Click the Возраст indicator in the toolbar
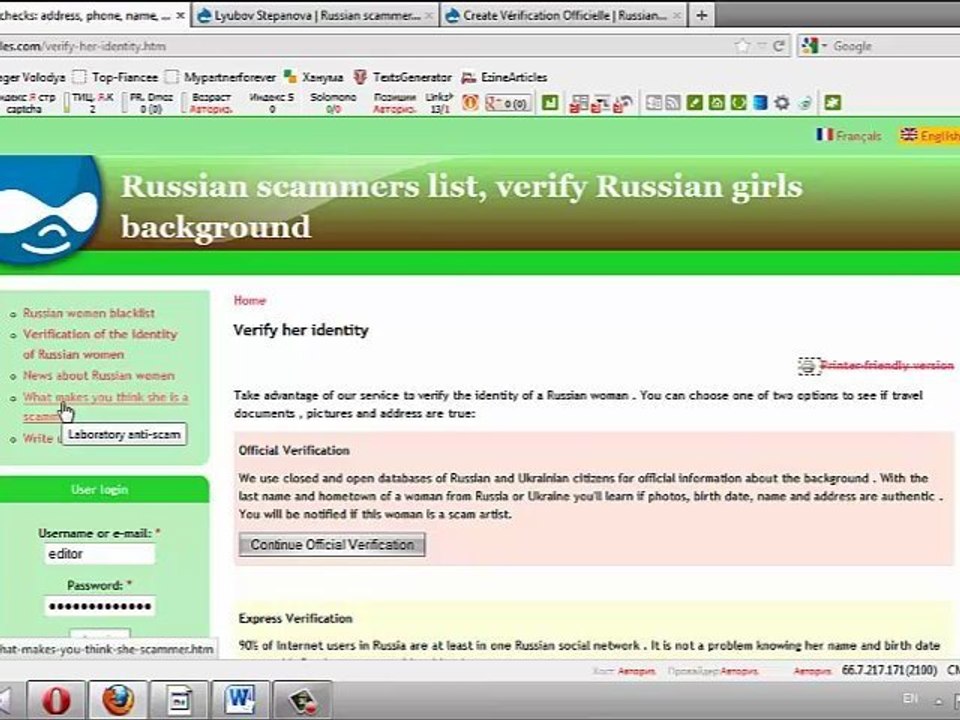Screen dimensions: 960x720 (x=211, y=103)
